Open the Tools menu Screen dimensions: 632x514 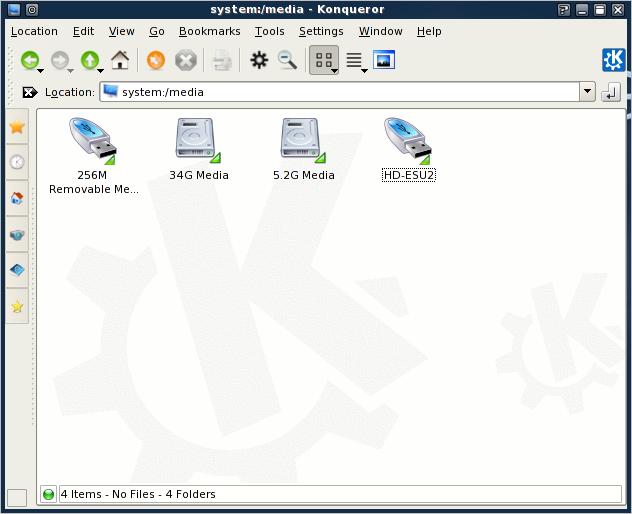coord(270,31)
